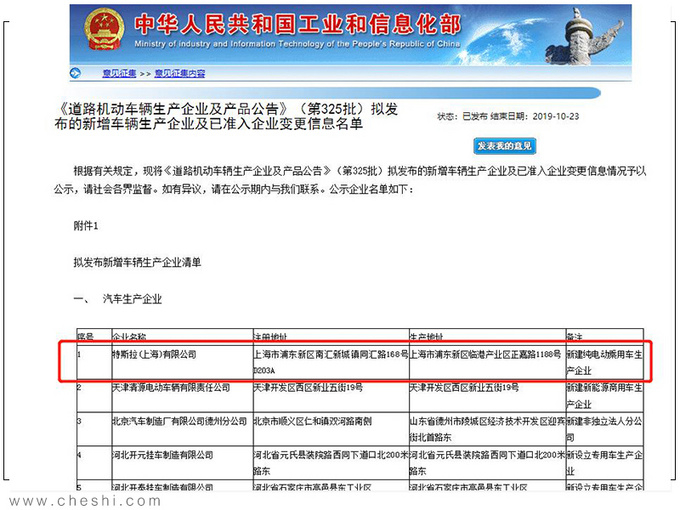680x510 pixels.
Task: Click the 一、汽车生产企业 section heading
Action: coord(118,299)
